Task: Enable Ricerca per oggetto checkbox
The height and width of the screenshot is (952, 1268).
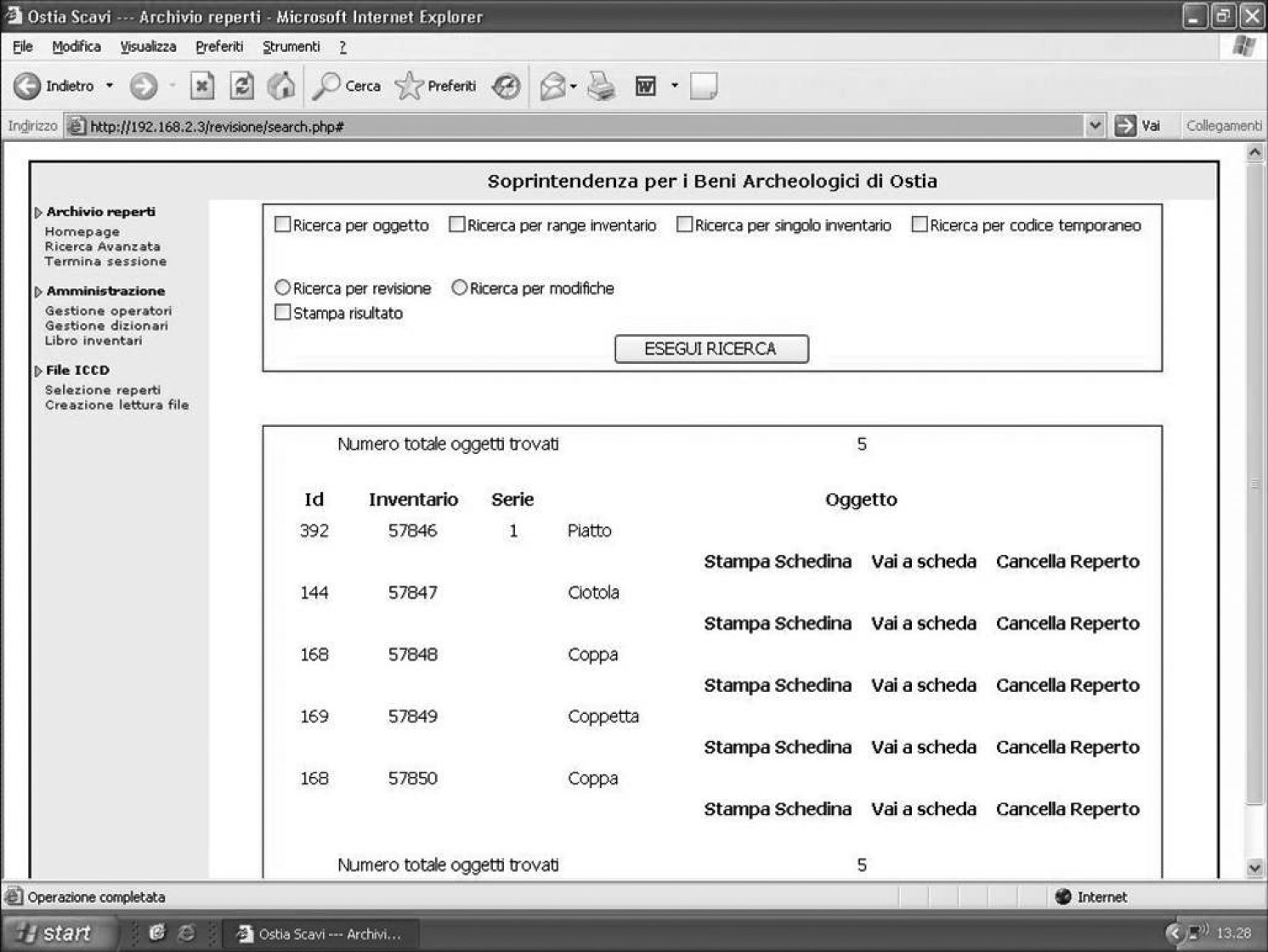Action: [x=283, y=224]
